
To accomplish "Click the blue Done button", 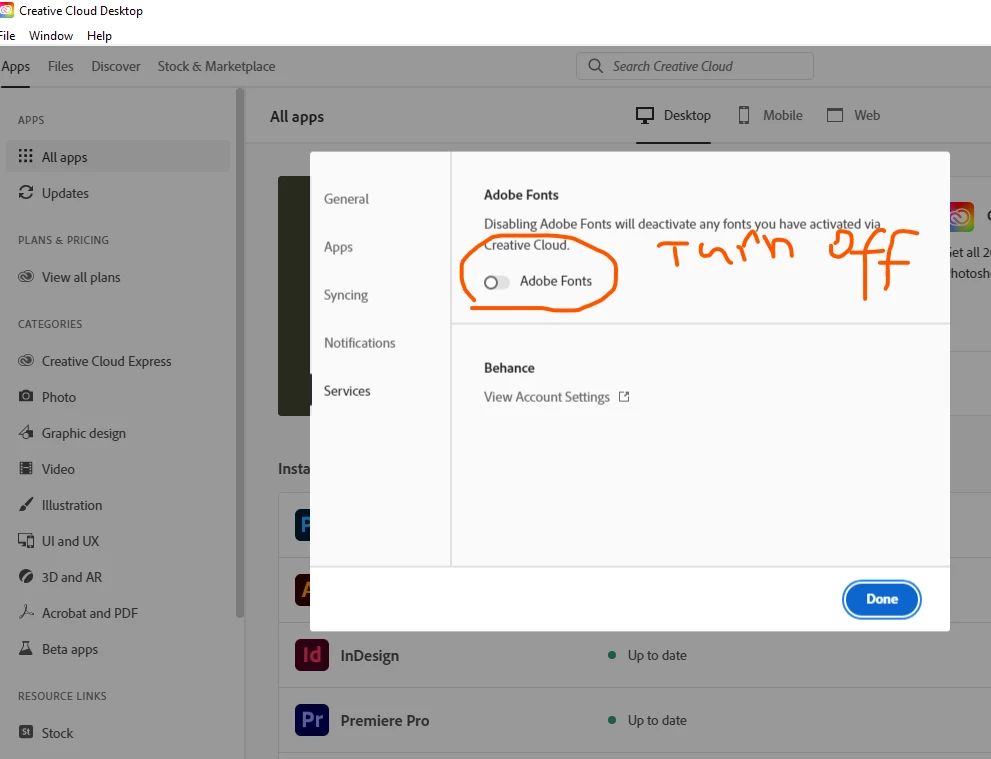I will click(881, 598).
